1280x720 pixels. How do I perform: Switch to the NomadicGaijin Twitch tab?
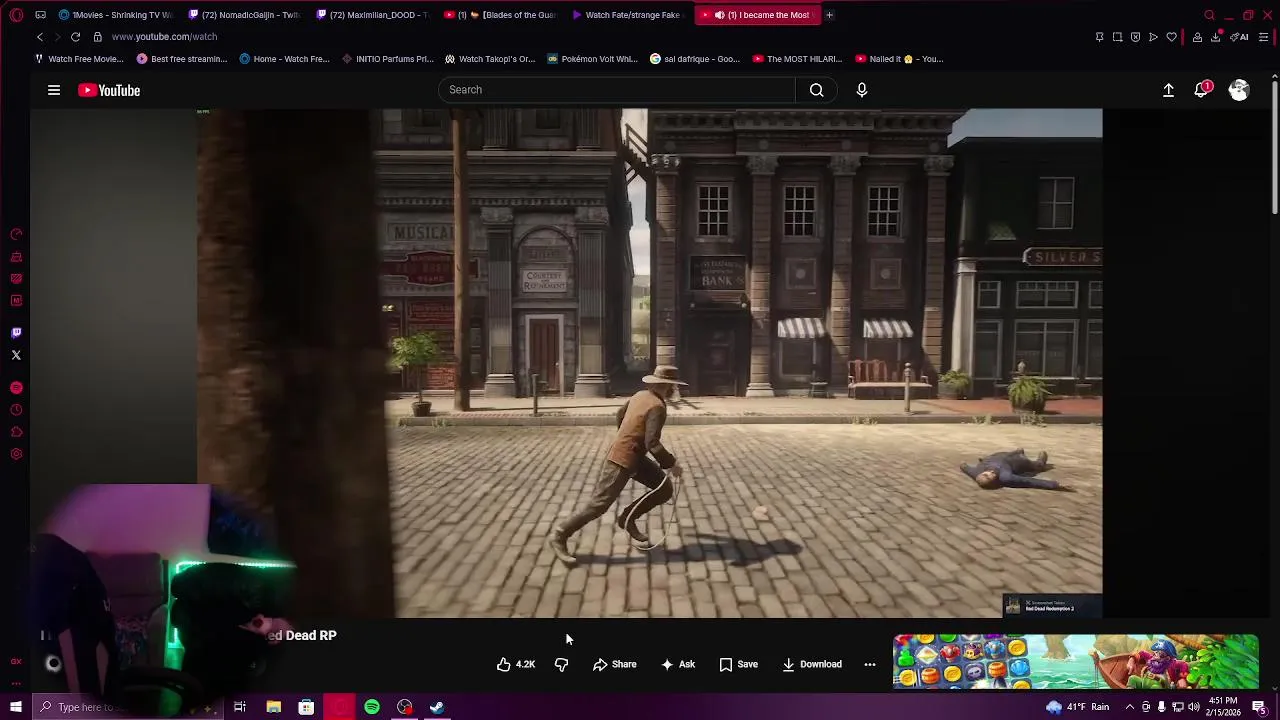pos(243,15)
